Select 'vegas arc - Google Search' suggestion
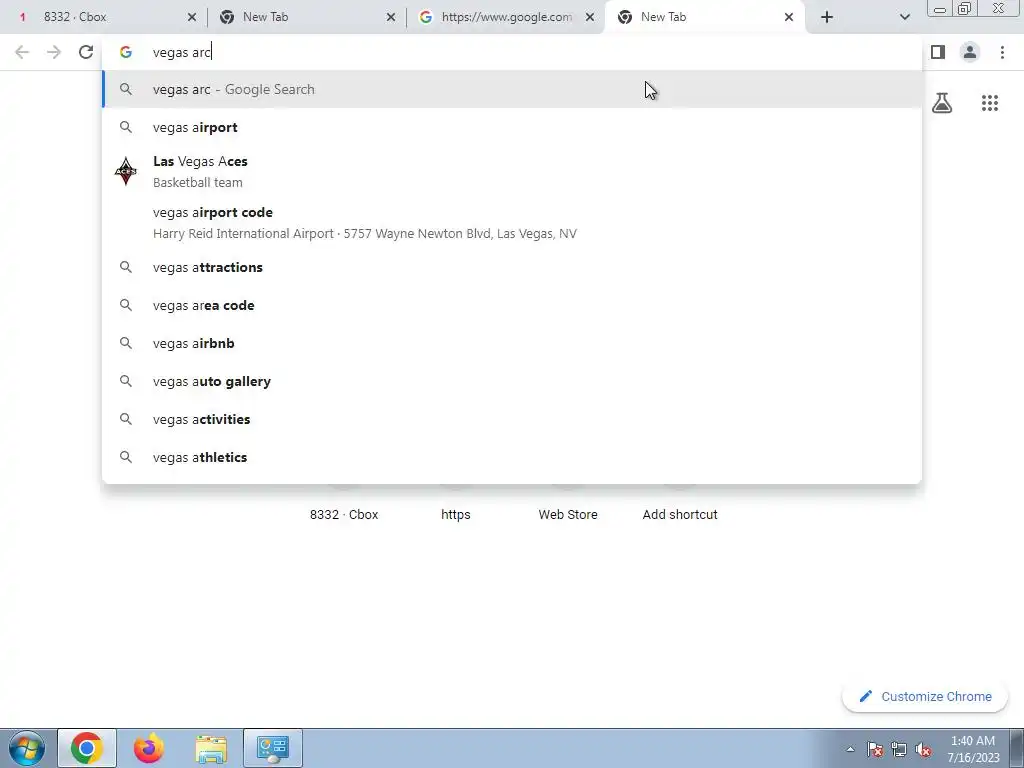Viewport: 1024px width, 768px height. (x=512, y=89)
